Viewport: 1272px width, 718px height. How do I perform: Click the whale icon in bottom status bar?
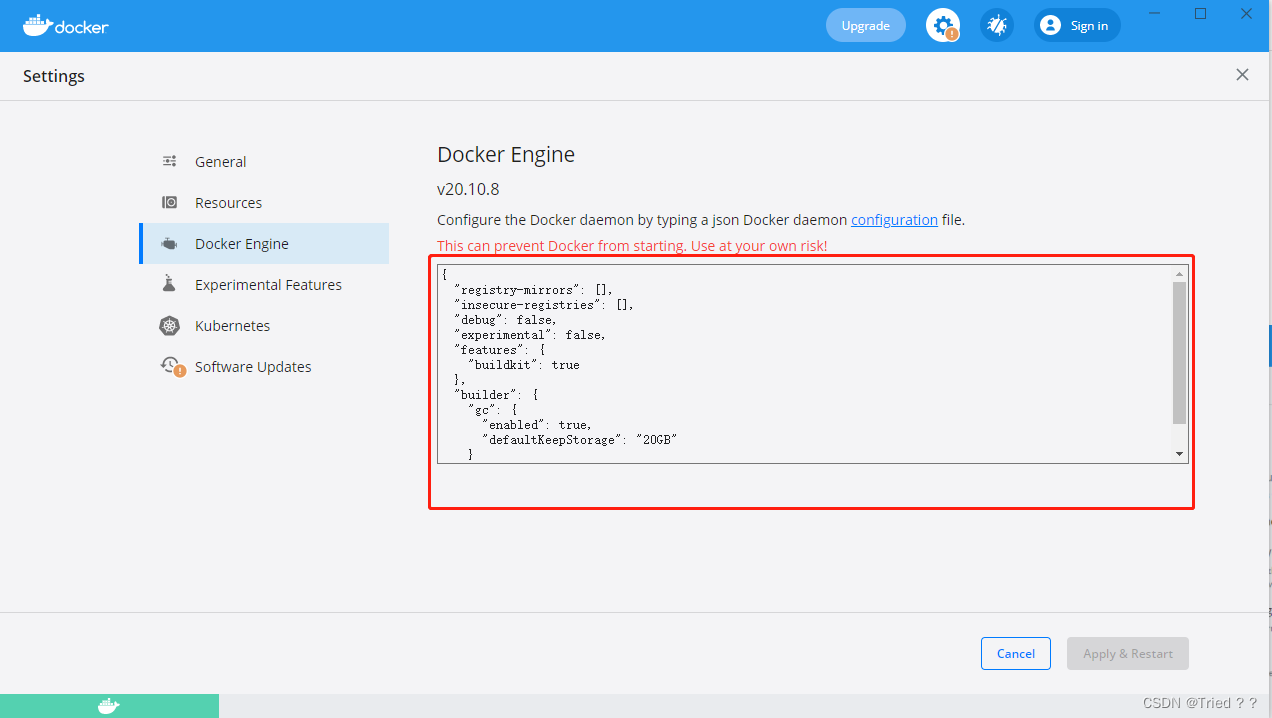109,706
